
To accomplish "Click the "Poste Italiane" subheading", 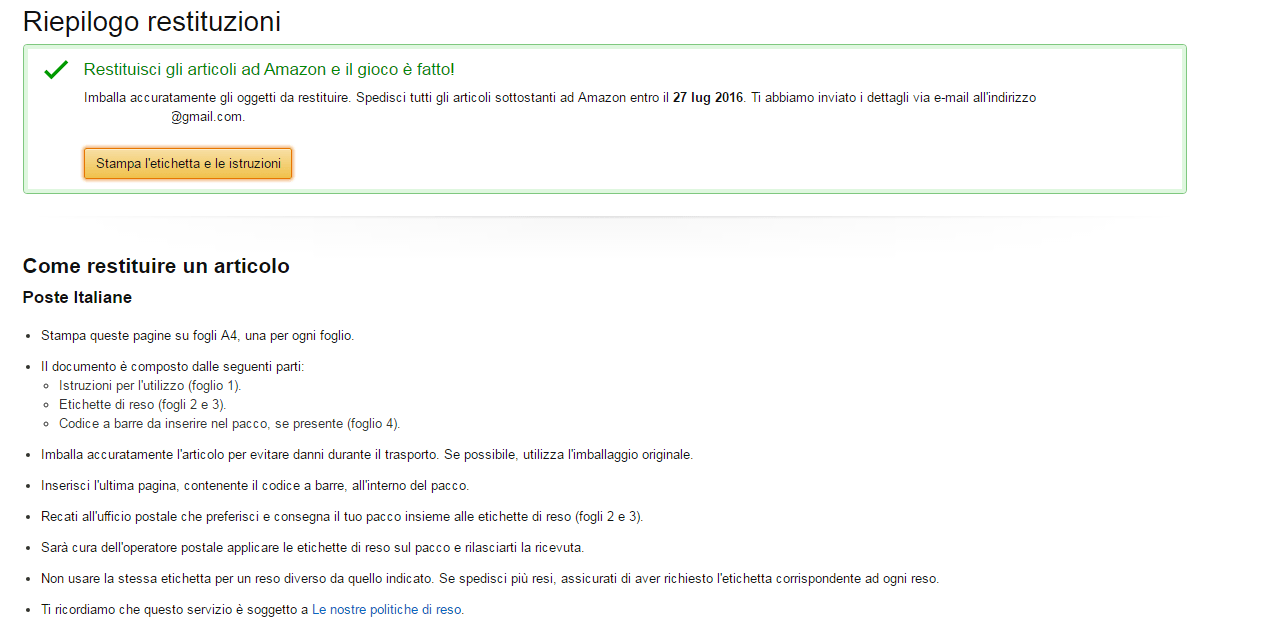I will (x=77, y=298).
